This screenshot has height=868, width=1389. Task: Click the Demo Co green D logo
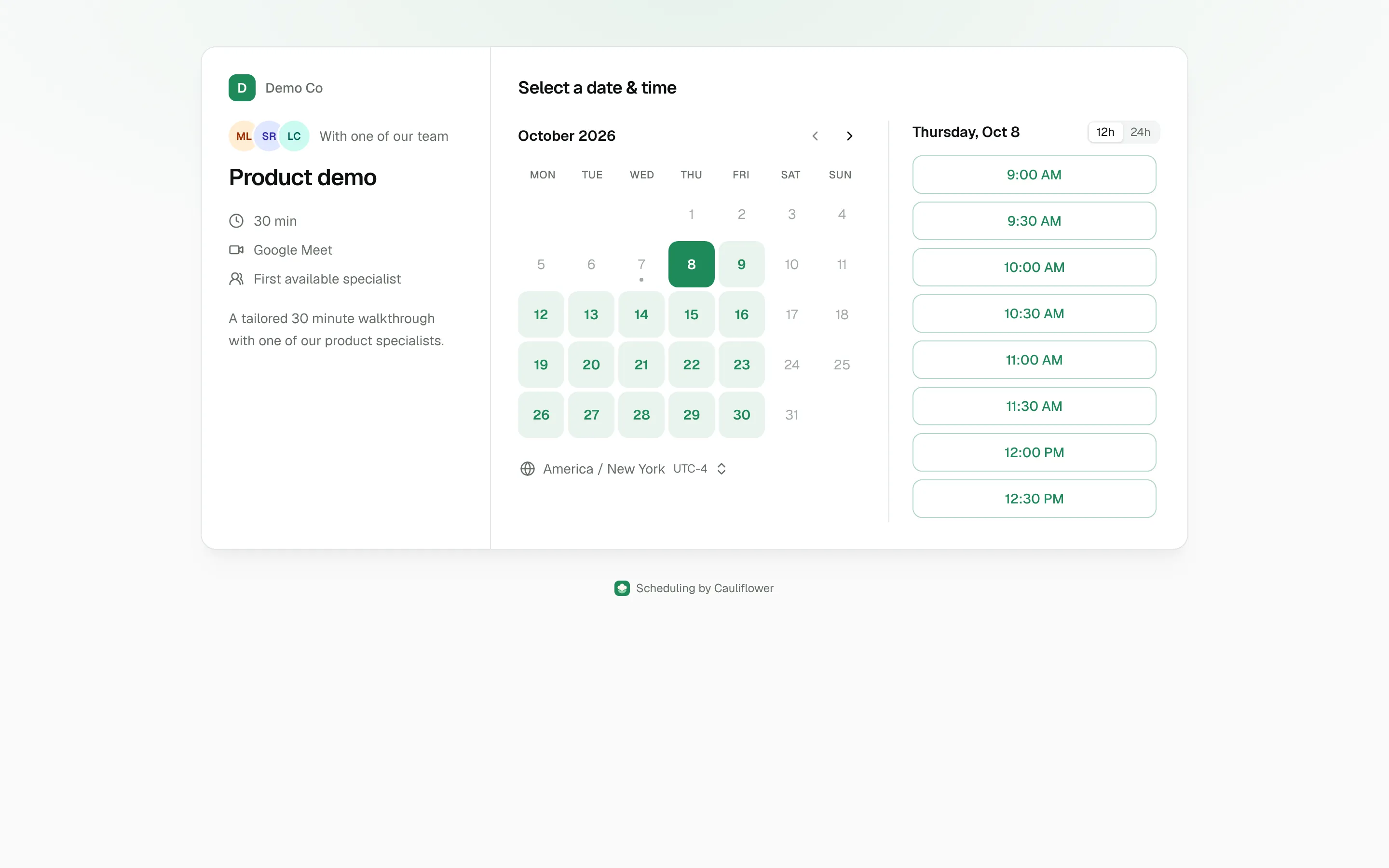tap(242, 88)
